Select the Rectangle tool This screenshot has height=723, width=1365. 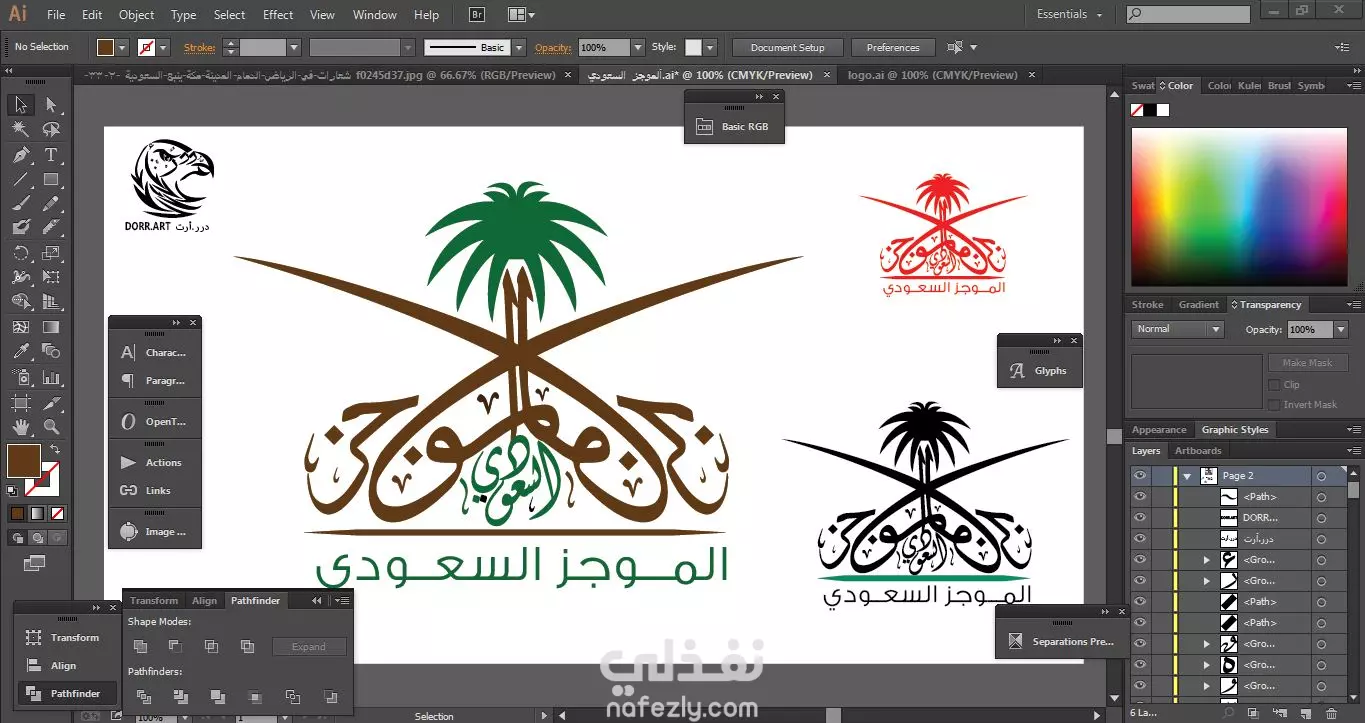tap(51, 180)
